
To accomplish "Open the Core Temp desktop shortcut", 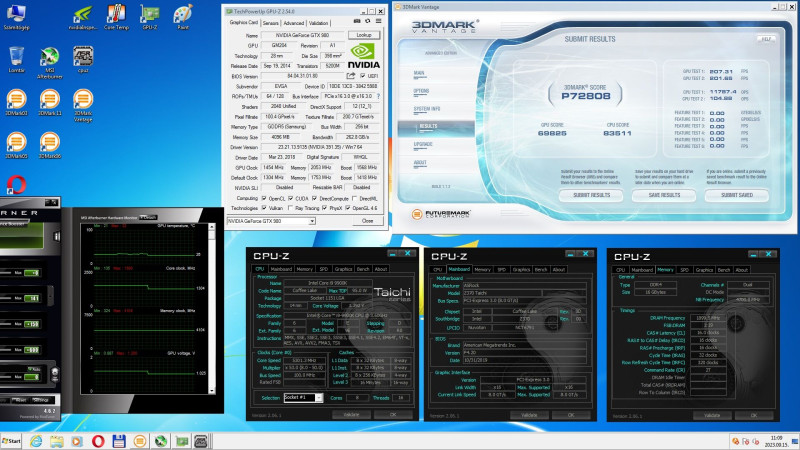I will [x=116, y=17].
